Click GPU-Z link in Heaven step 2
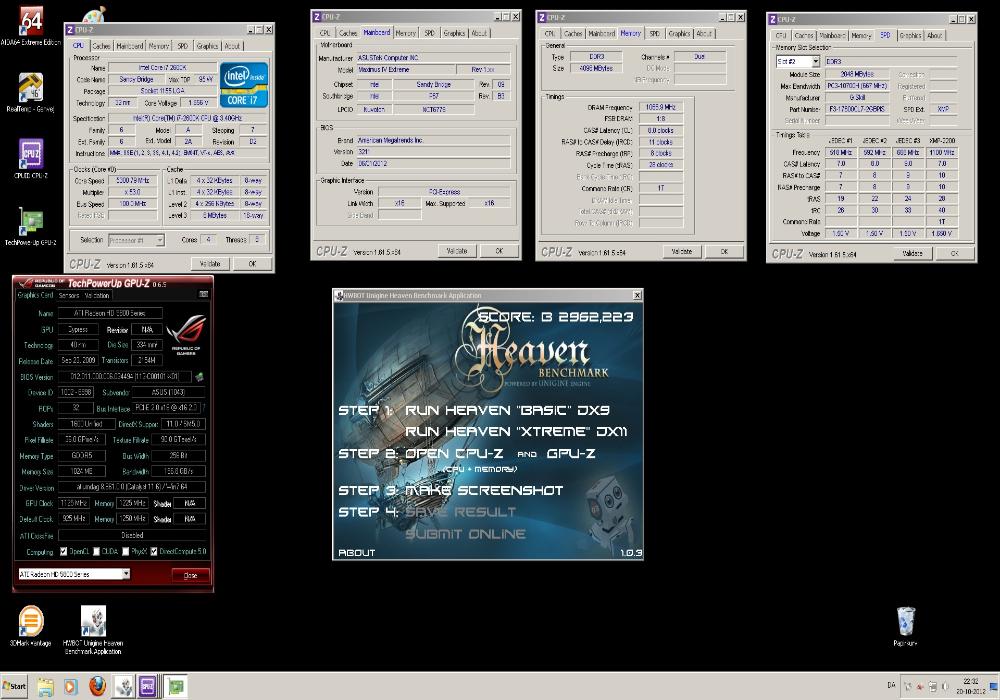The width and height of the screenshot is (1000, 700). point(571,453)
